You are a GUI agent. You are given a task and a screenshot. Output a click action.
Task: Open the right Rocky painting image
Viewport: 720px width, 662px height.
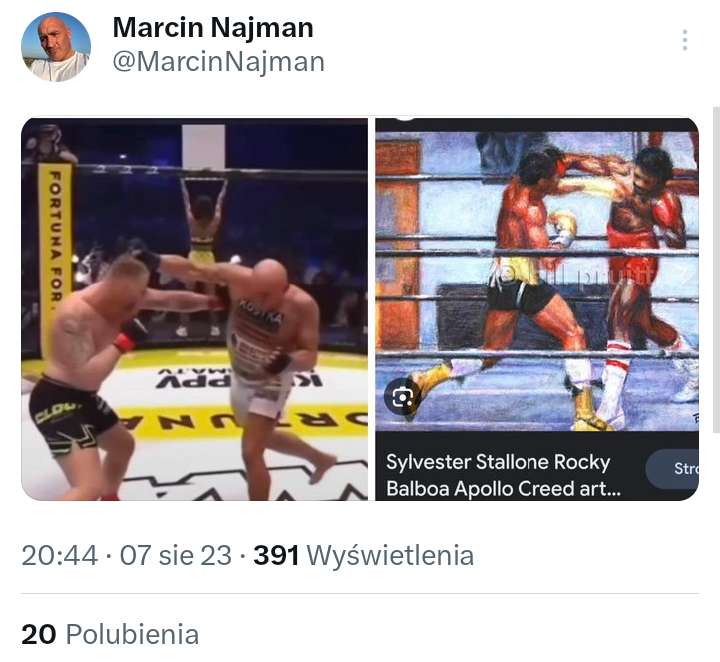(x=537, y=309)
